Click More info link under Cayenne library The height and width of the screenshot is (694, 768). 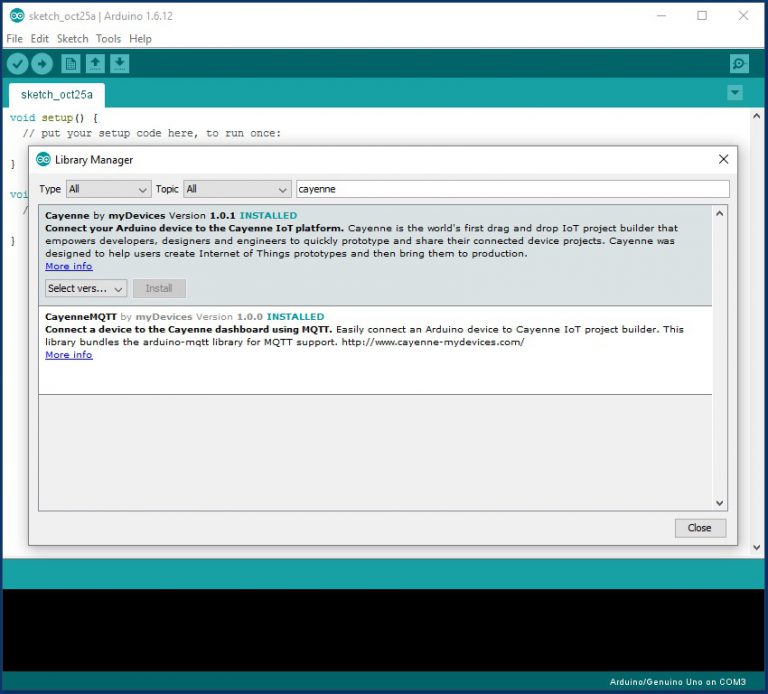pyautogui.click(x=68, y=266)
